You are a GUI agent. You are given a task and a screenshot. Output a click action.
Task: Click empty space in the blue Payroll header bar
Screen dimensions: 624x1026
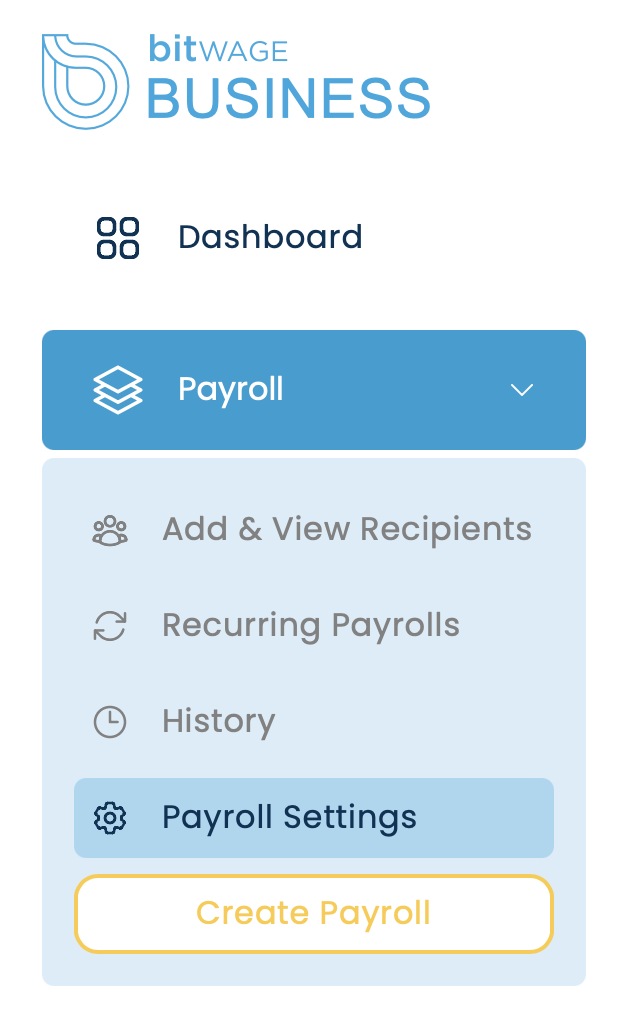point(400,389)
